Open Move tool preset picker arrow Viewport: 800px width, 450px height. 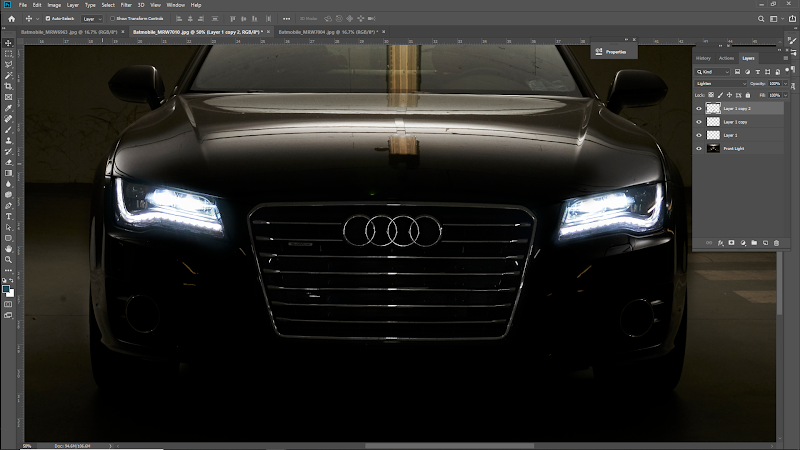point(37,19)
